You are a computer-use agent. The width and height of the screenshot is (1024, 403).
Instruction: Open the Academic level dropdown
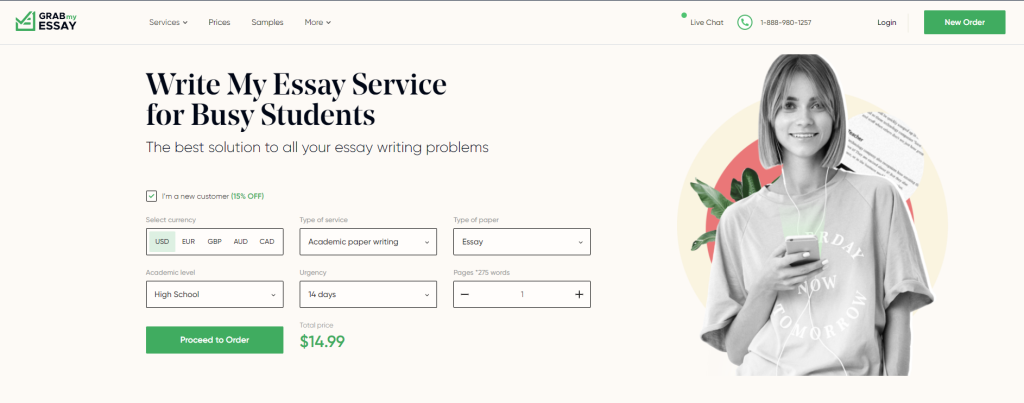(x=214, y=294)
